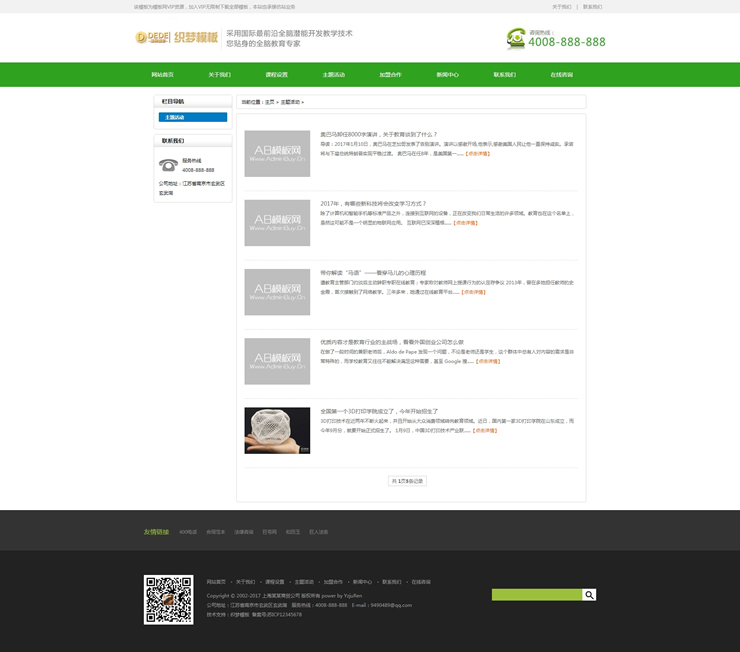The height and width of the screenshot is (652, 740).
Task: Click the 主页 breadcrumb link
Action: coord(269,102)
